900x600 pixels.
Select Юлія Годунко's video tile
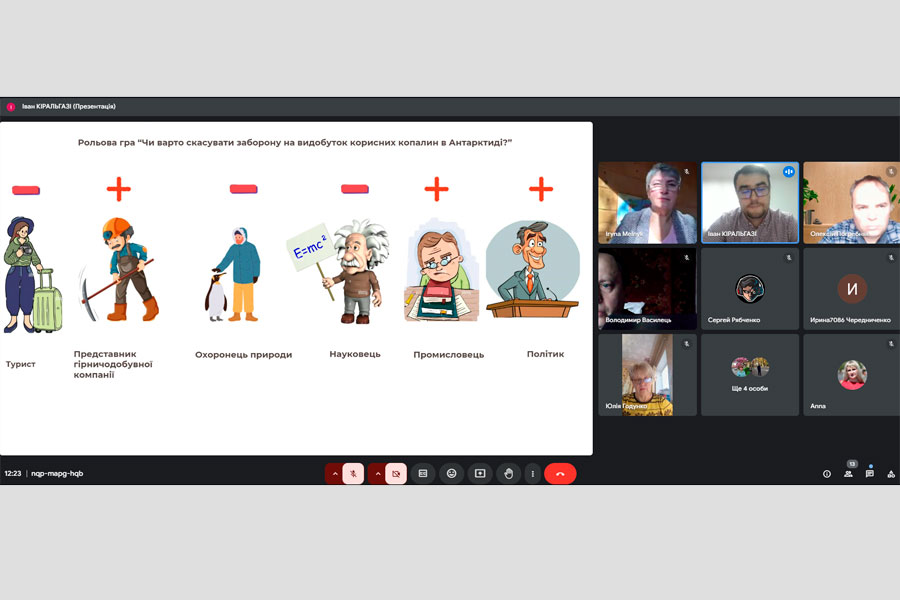[647, 375]
